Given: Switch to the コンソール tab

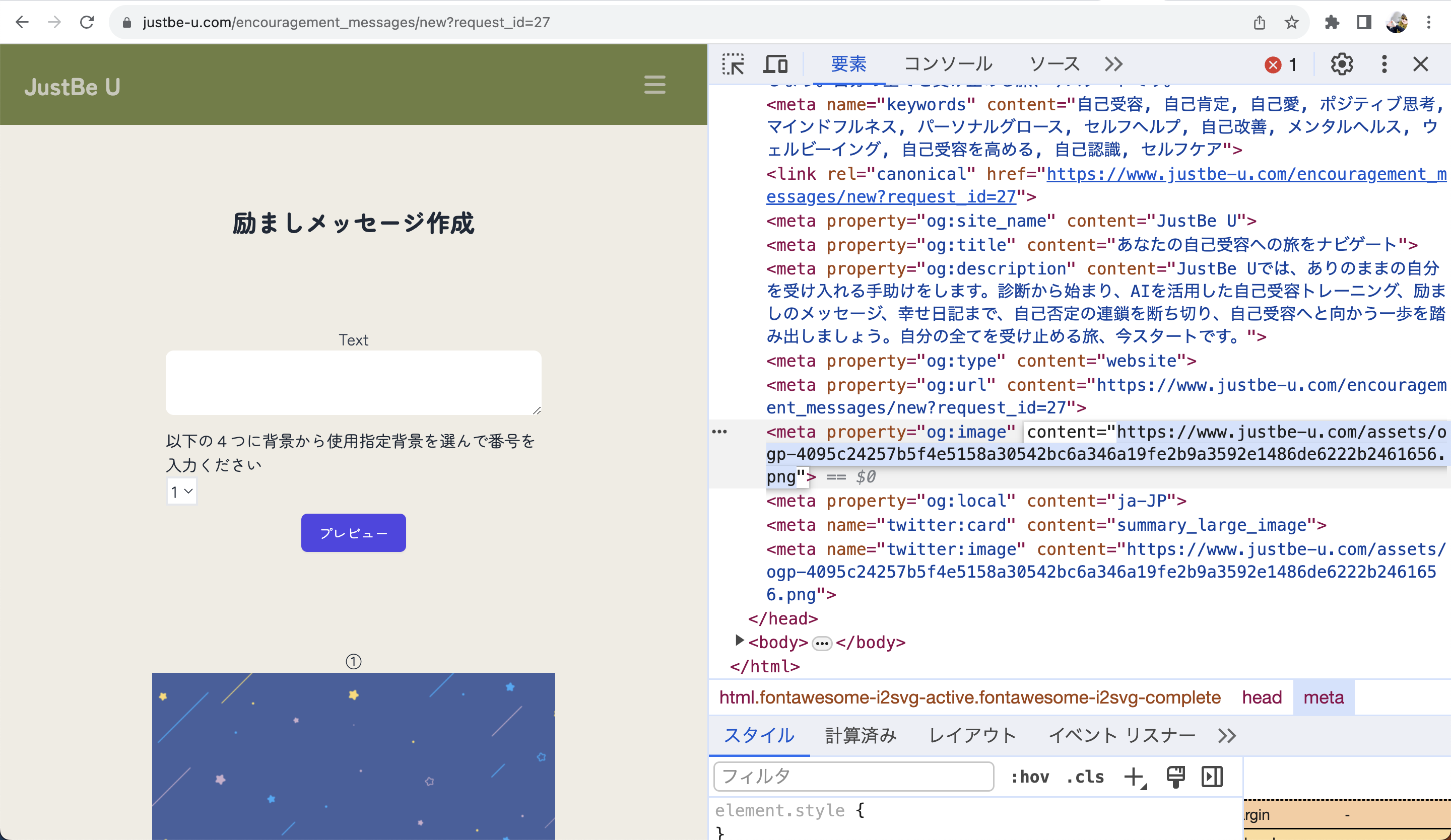Looking at the screenshot, I should click(x=948, y=64).
